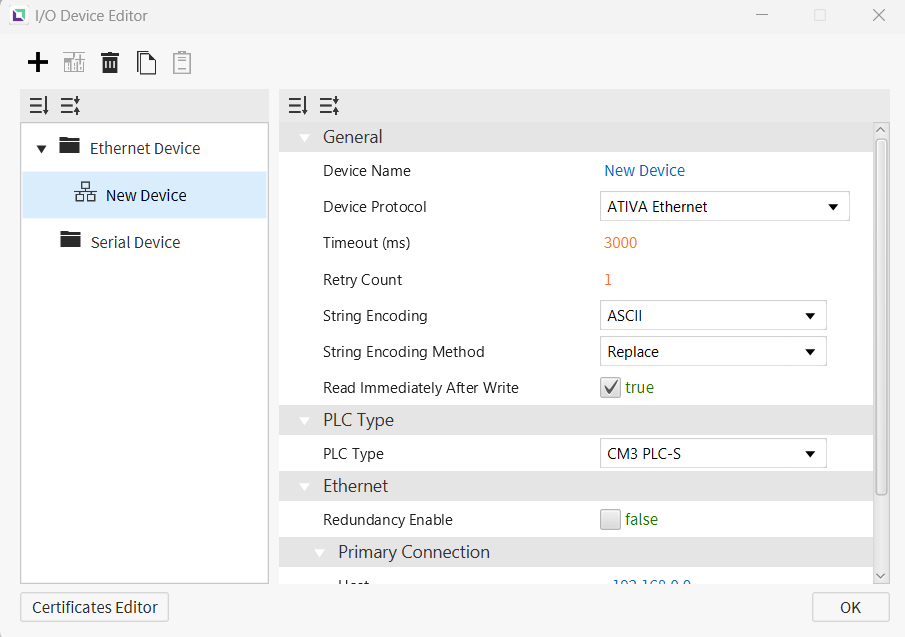This screenshot has height=637, width=905.
Task: Copy the selected device
Action: click(x=146, y=62)
